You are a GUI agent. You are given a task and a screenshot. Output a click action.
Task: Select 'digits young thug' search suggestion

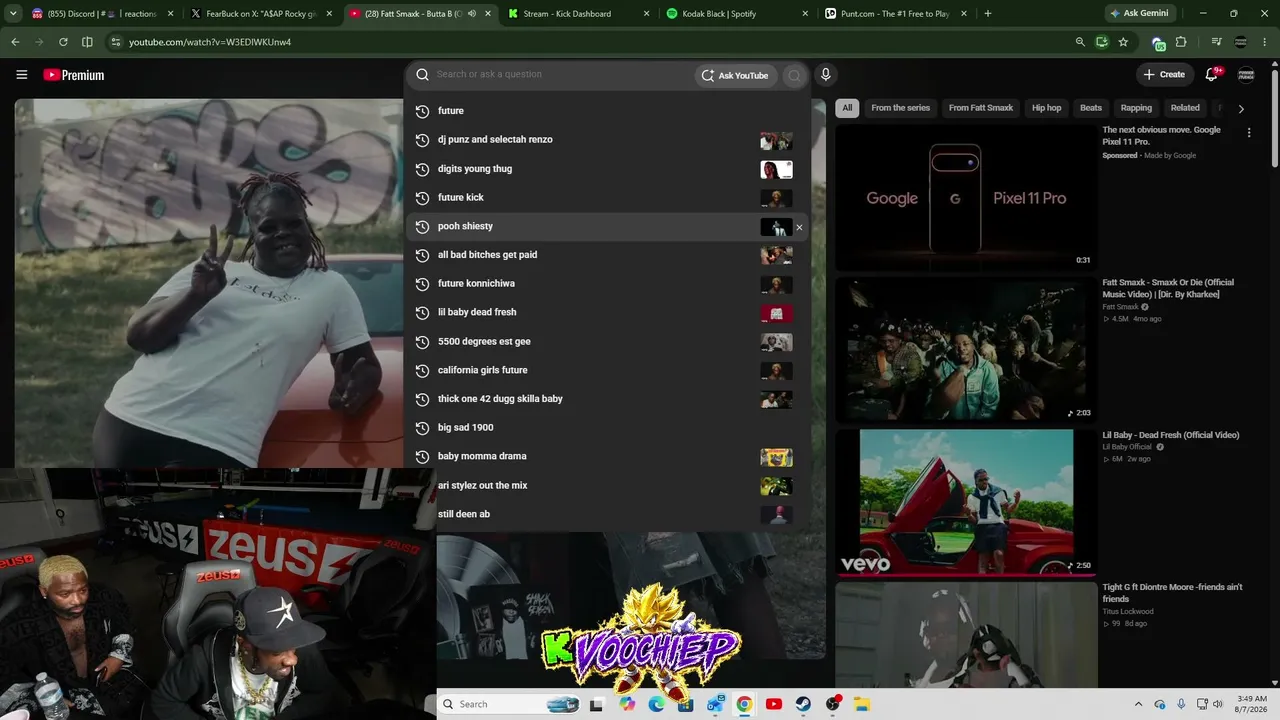[607, 169]
